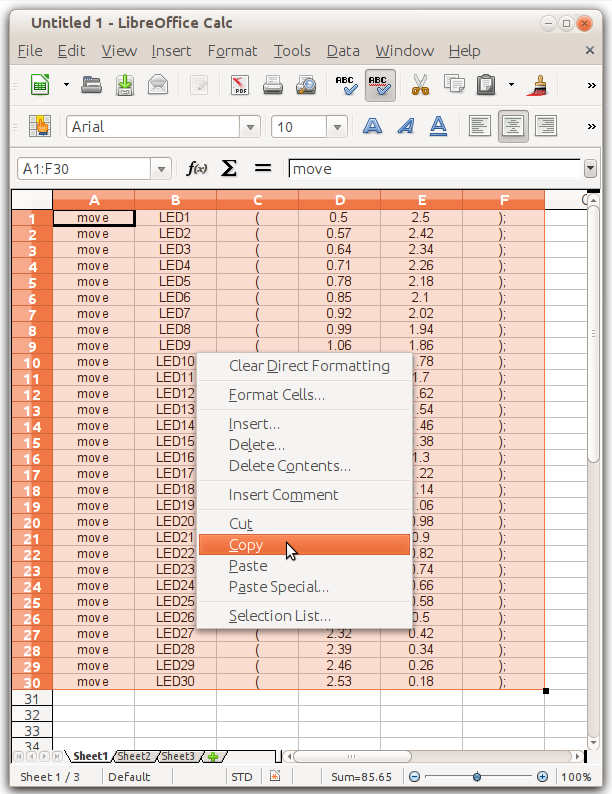
Task: Open Styles and Formatting icon
Action: [40, 126]
